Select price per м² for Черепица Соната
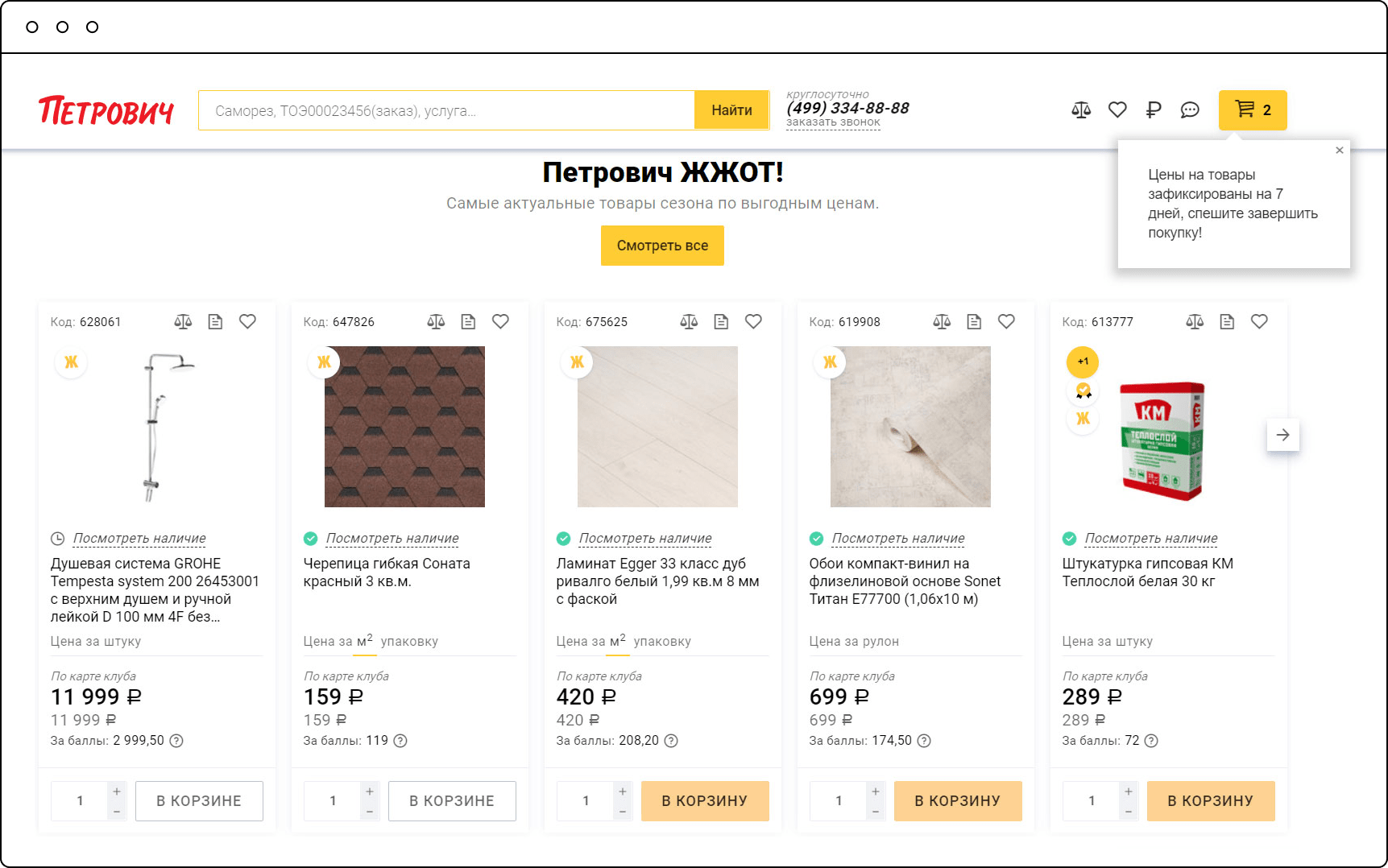This screenshot has width=1388, height=868. [365, 641]
